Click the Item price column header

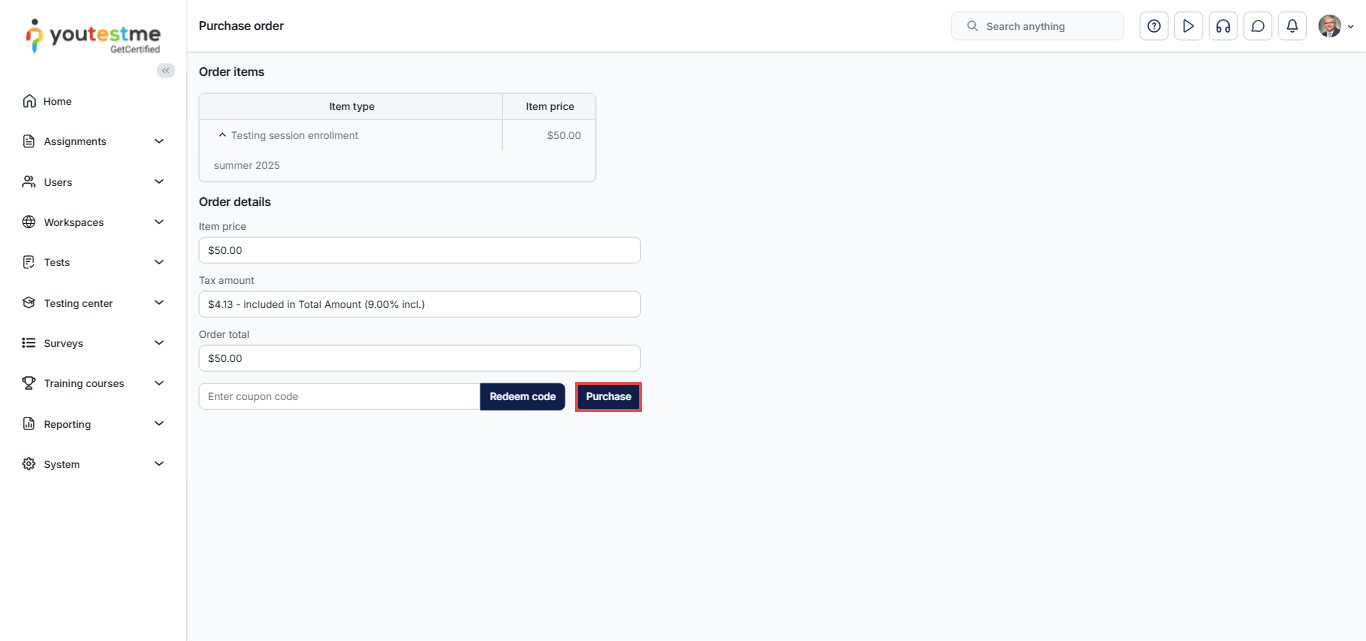click(550, 107)
